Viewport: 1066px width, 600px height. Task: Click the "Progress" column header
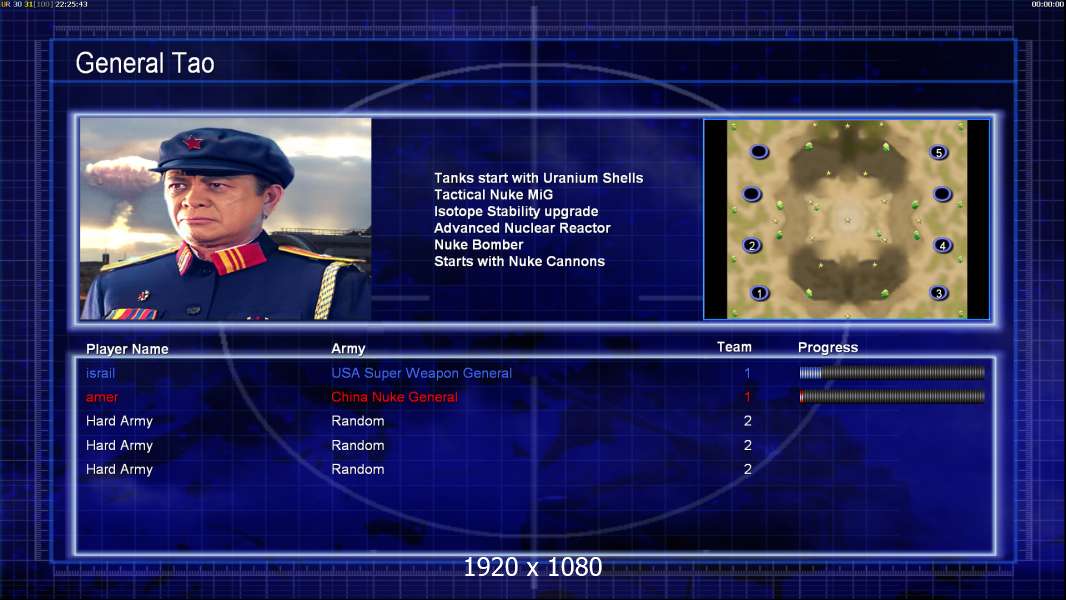pos(828,348)
